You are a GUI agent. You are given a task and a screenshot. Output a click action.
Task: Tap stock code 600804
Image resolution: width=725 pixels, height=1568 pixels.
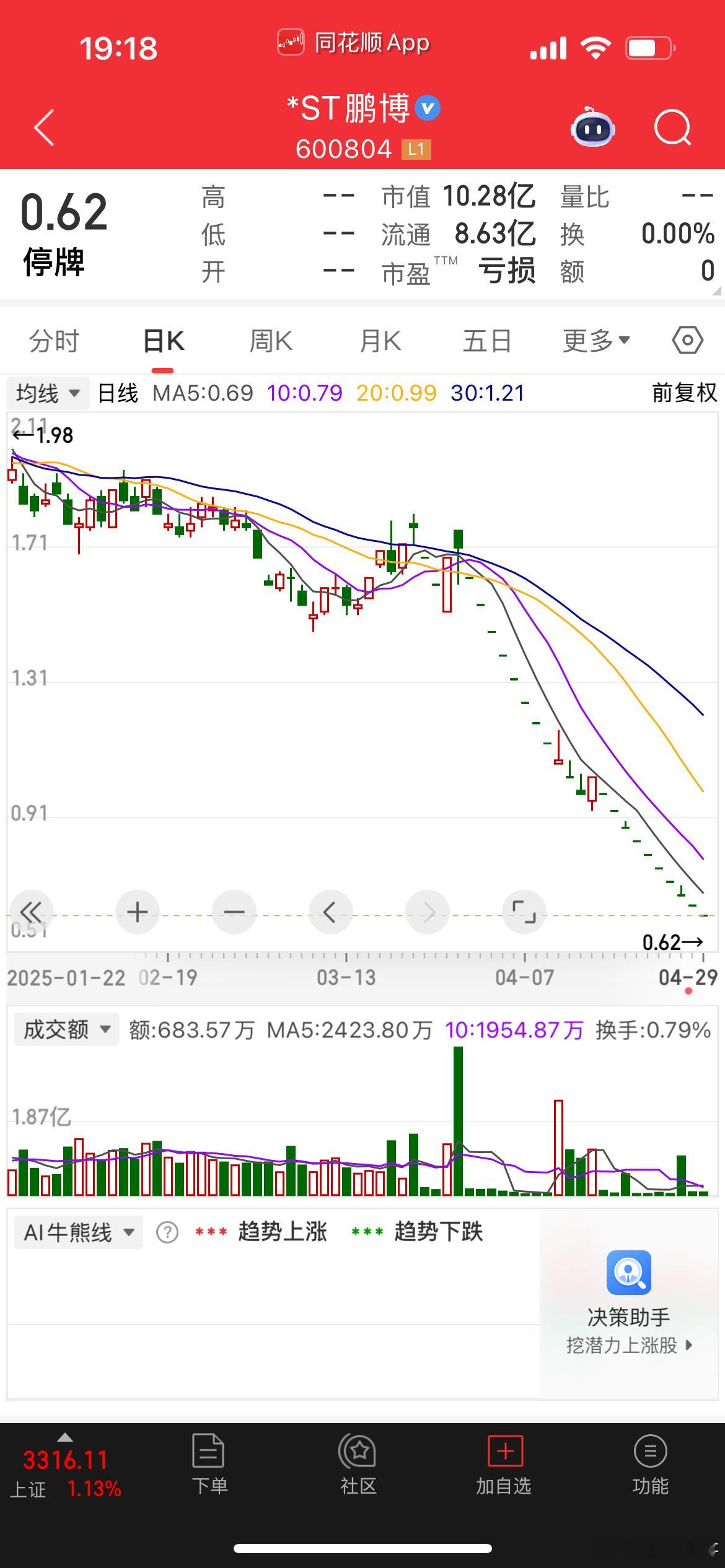click(344, 149)
